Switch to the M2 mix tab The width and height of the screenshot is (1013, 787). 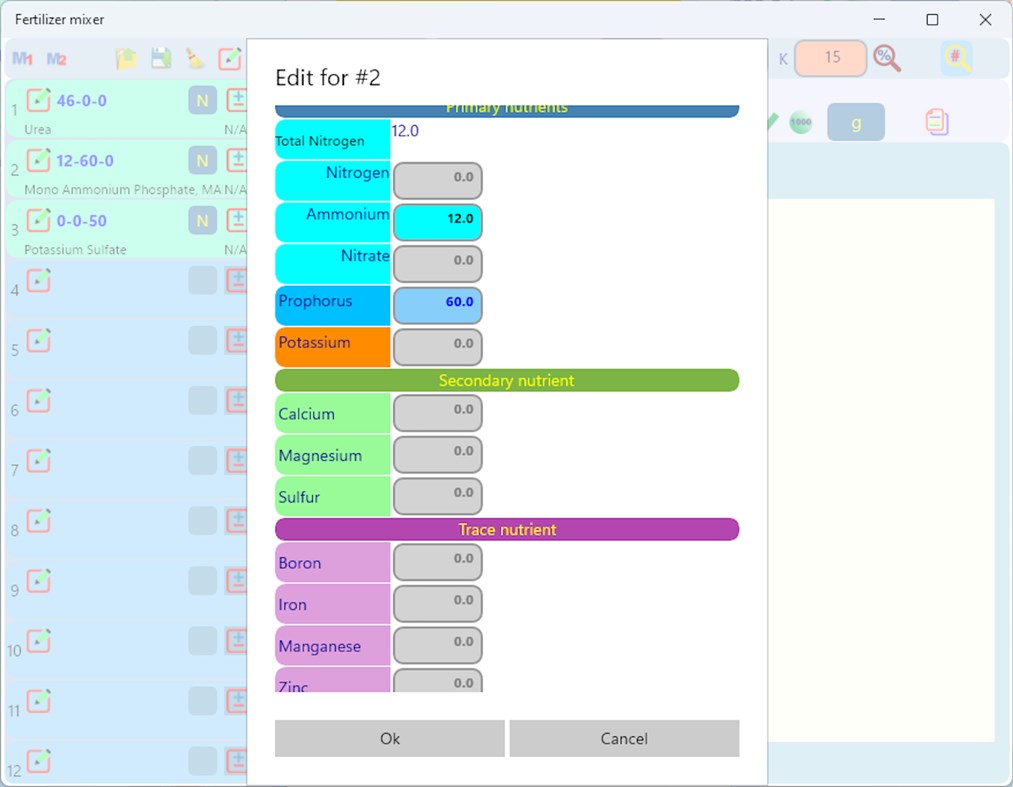pyautogui.click(x=57, y=58)
